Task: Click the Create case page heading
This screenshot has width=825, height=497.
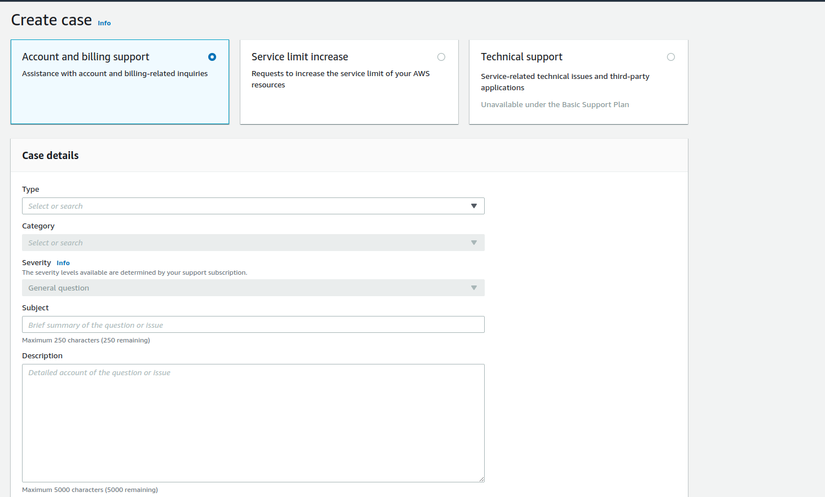Action: coord(52,20)
